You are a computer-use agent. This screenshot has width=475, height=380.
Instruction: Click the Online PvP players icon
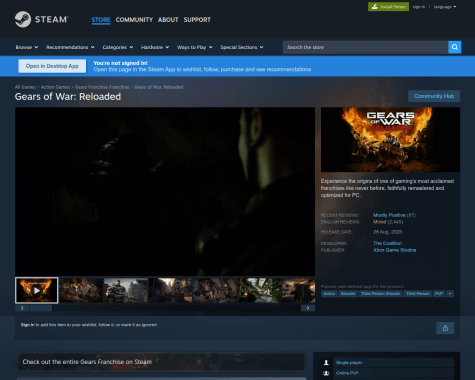[326, 373]
